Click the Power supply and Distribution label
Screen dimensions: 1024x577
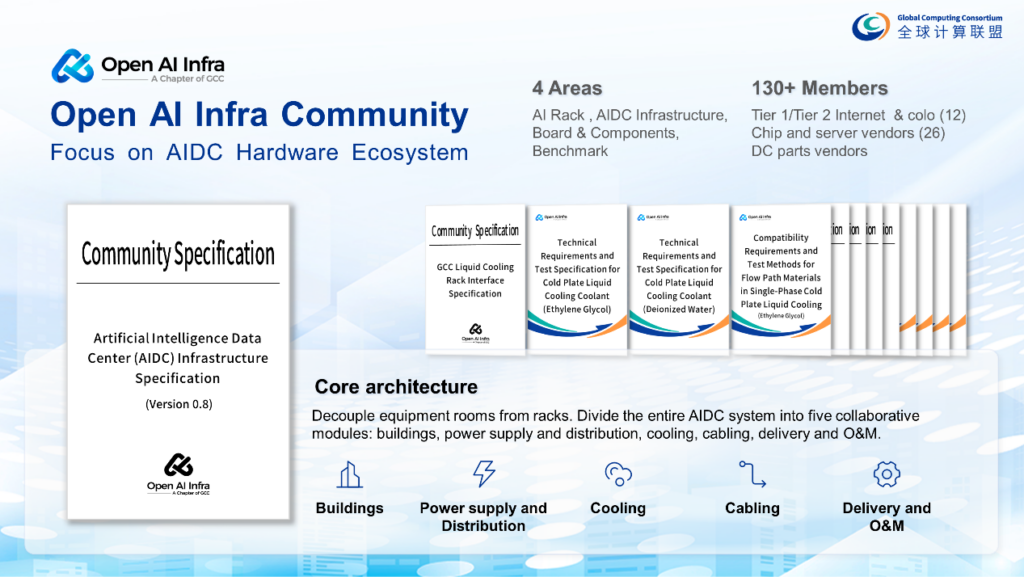coord(483,517)
